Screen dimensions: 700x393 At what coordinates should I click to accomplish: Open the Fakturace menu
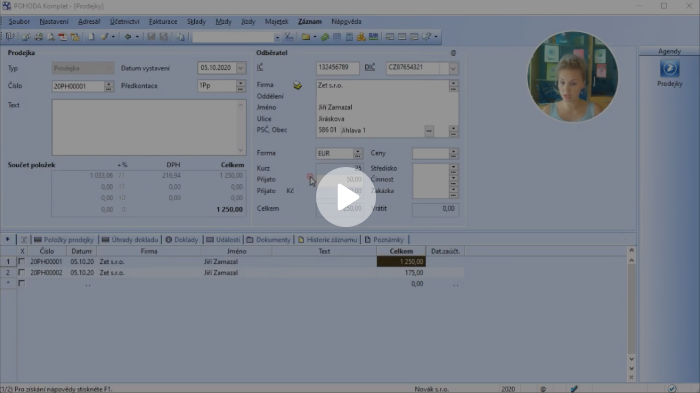163,21
